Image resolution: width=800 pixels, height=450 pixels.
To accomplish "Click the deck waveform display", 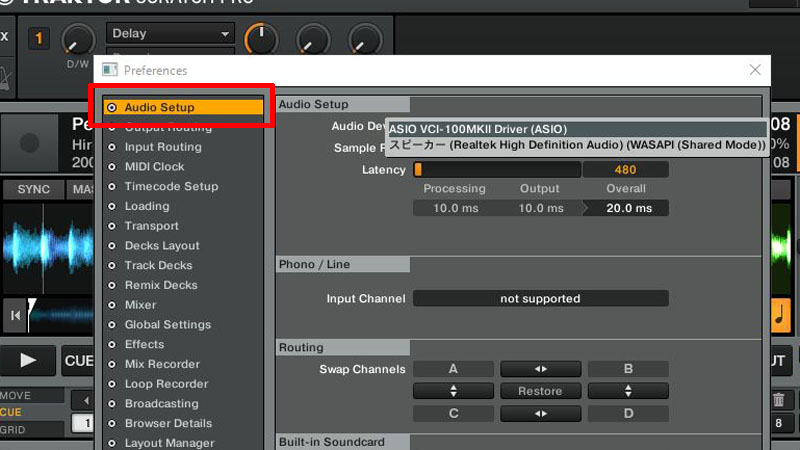I will click(47, 249).
